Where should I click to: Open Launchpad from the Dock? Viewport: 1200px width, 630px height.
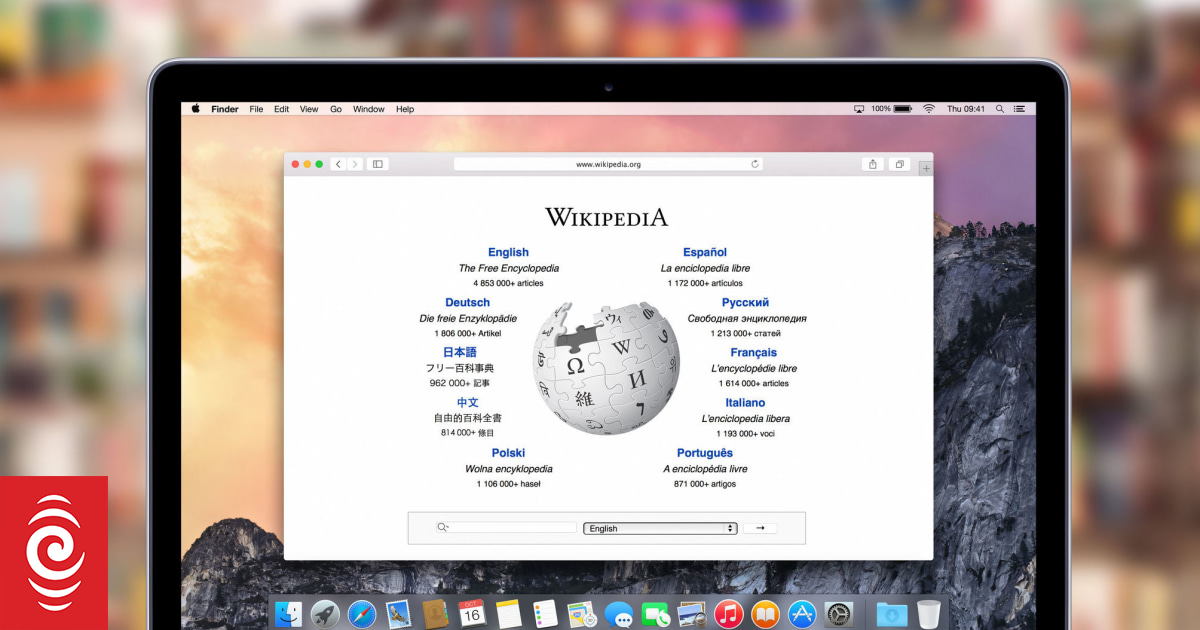pos(323,613)
